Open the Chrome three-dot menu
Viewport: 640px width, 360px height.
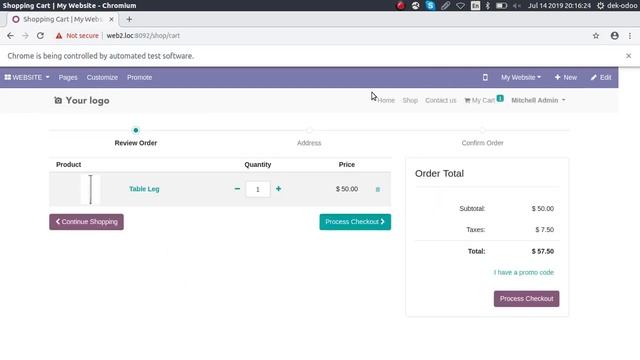[630, 36]
